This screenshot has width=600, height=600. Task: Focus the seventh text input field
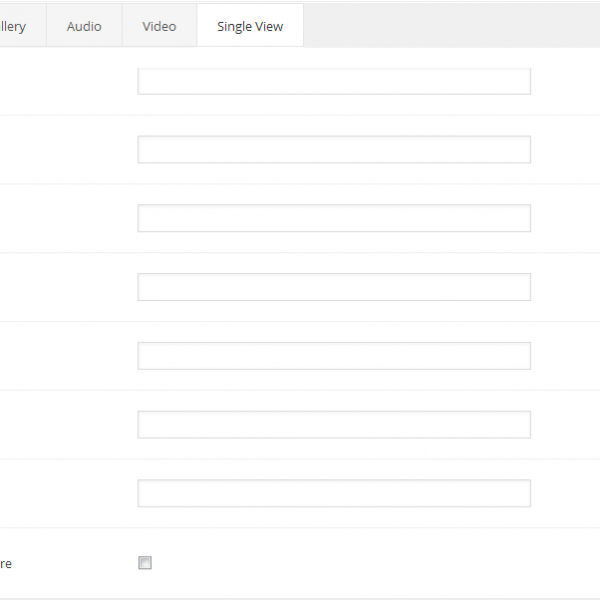click(x=334, y=493)
